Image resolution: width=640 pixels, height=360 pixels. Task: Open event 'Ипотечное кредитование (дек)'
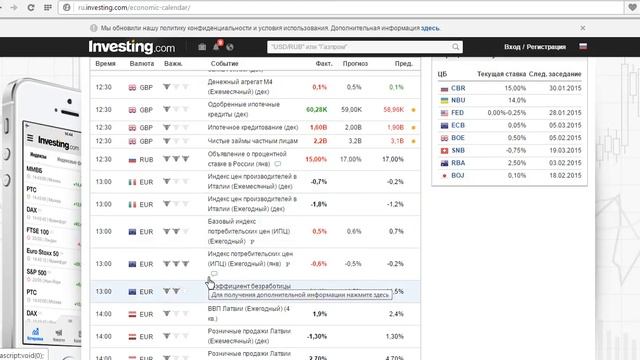253,127
